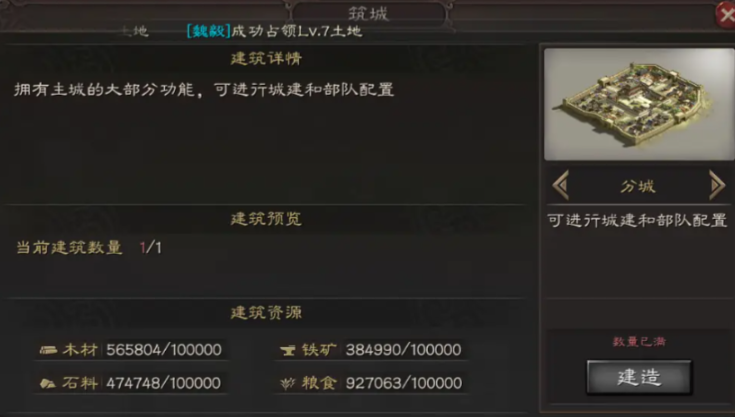Click the iron ore (铁矿) anvil icon
This screenshot has height=417, width=735.
[x=287, y=350]
